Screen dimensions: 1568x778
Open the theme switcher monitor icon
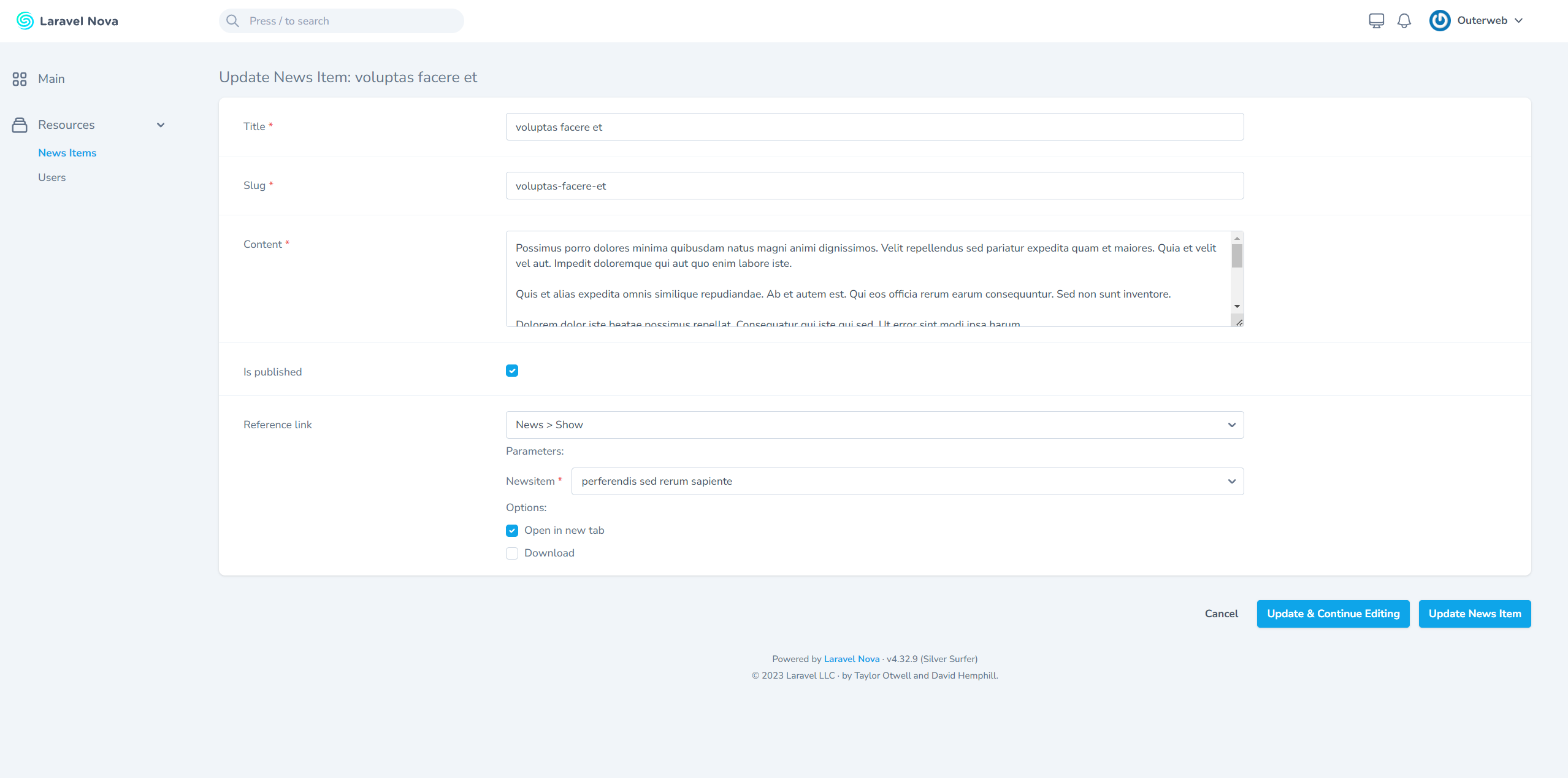(x=1375, y=20)
